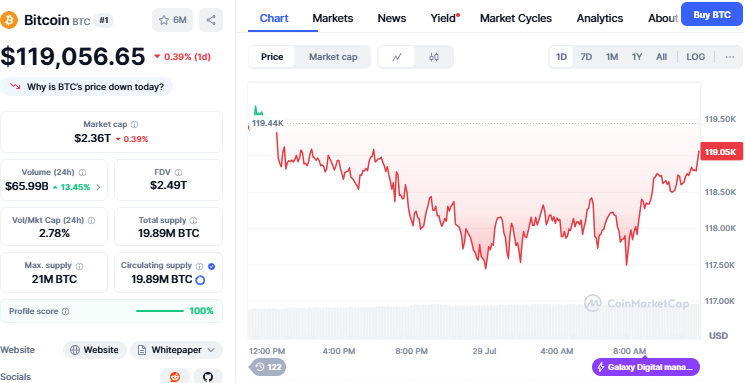
Task: Switch to the Markets tab
Action: click(333, 19)
